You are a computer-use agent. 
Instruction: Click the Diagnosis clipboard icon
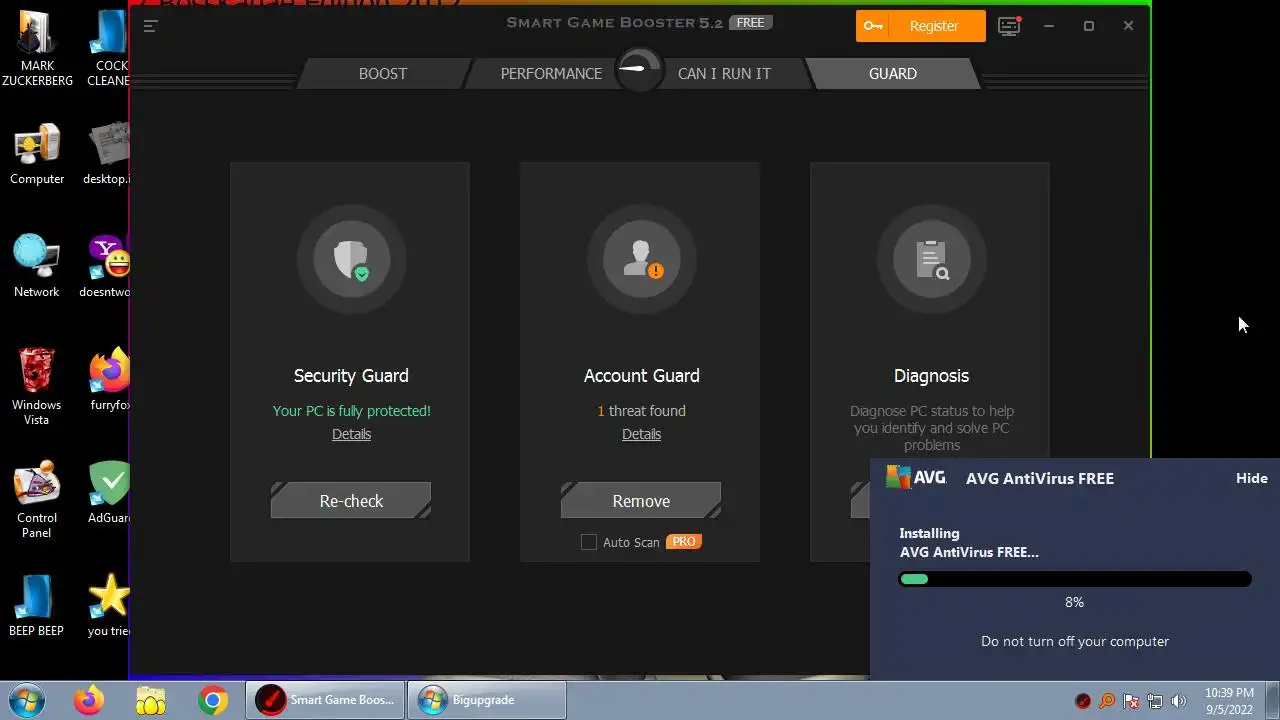[x=931, y=260]
